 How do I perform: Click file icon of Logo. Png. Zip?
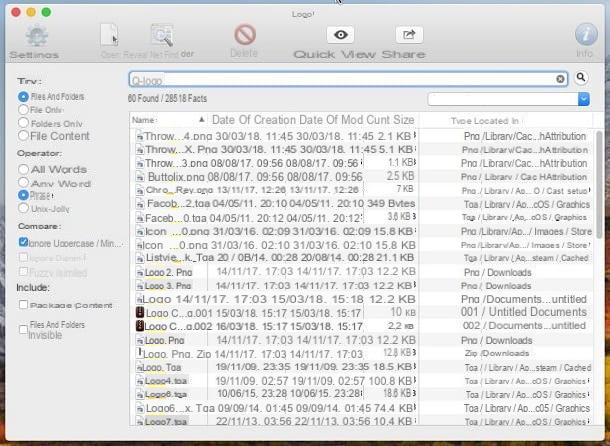[x=140, y=353]
